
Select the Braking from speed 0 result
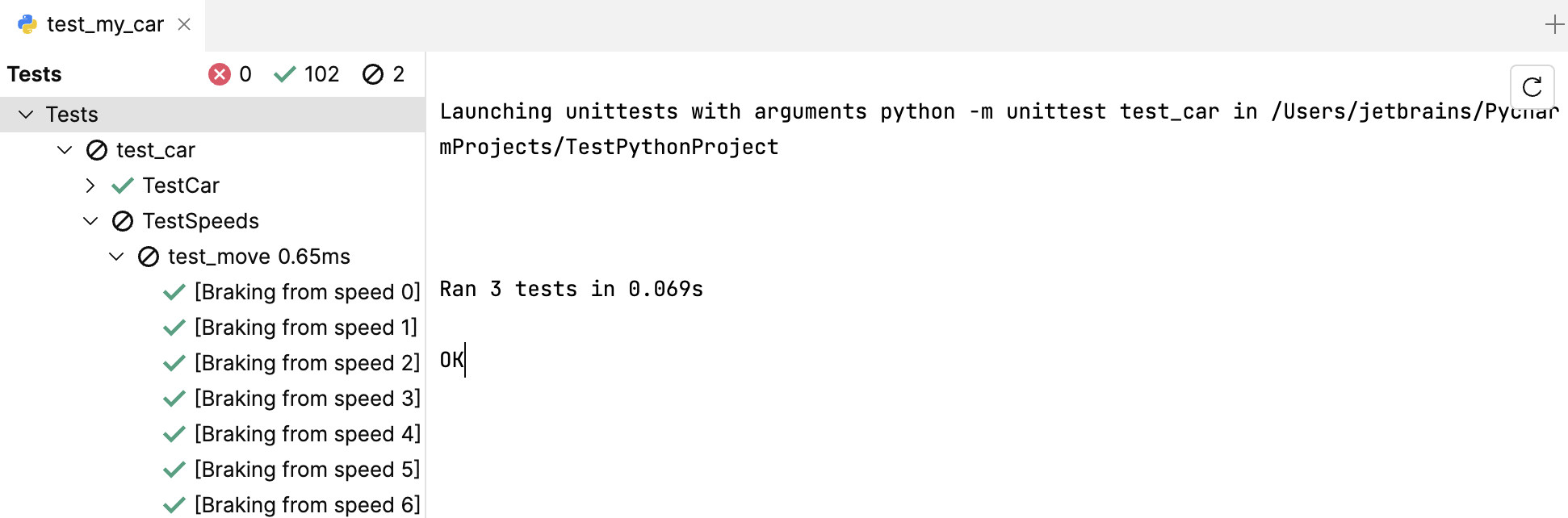pos(307,291)
